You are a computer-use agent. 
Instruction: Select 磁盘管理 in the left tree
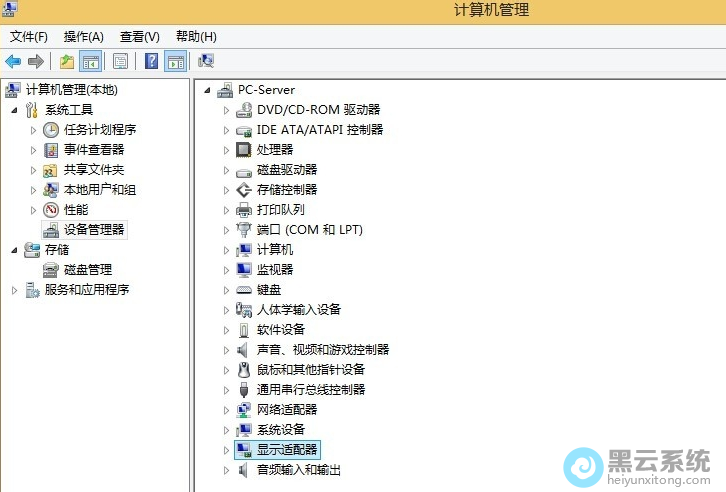tap(87, 270)
